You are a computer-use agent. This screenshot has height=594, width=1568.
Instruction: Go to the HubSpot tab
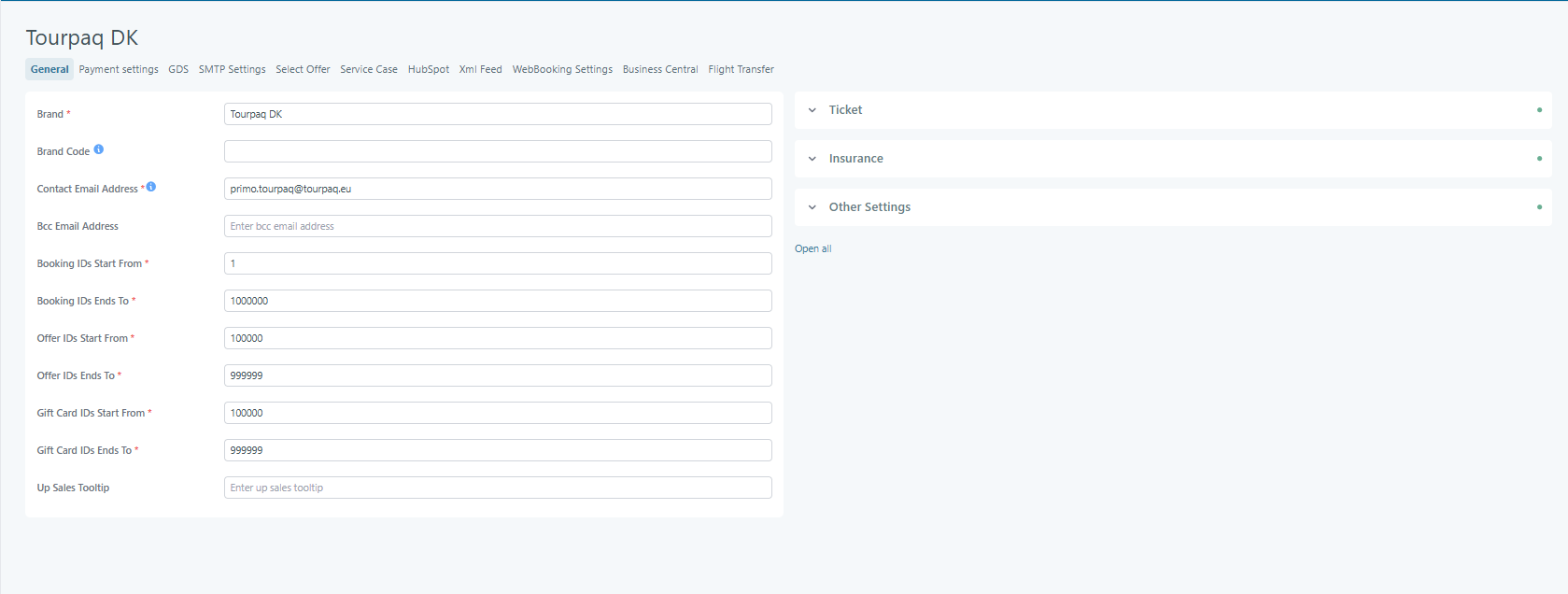coord(428,69)
